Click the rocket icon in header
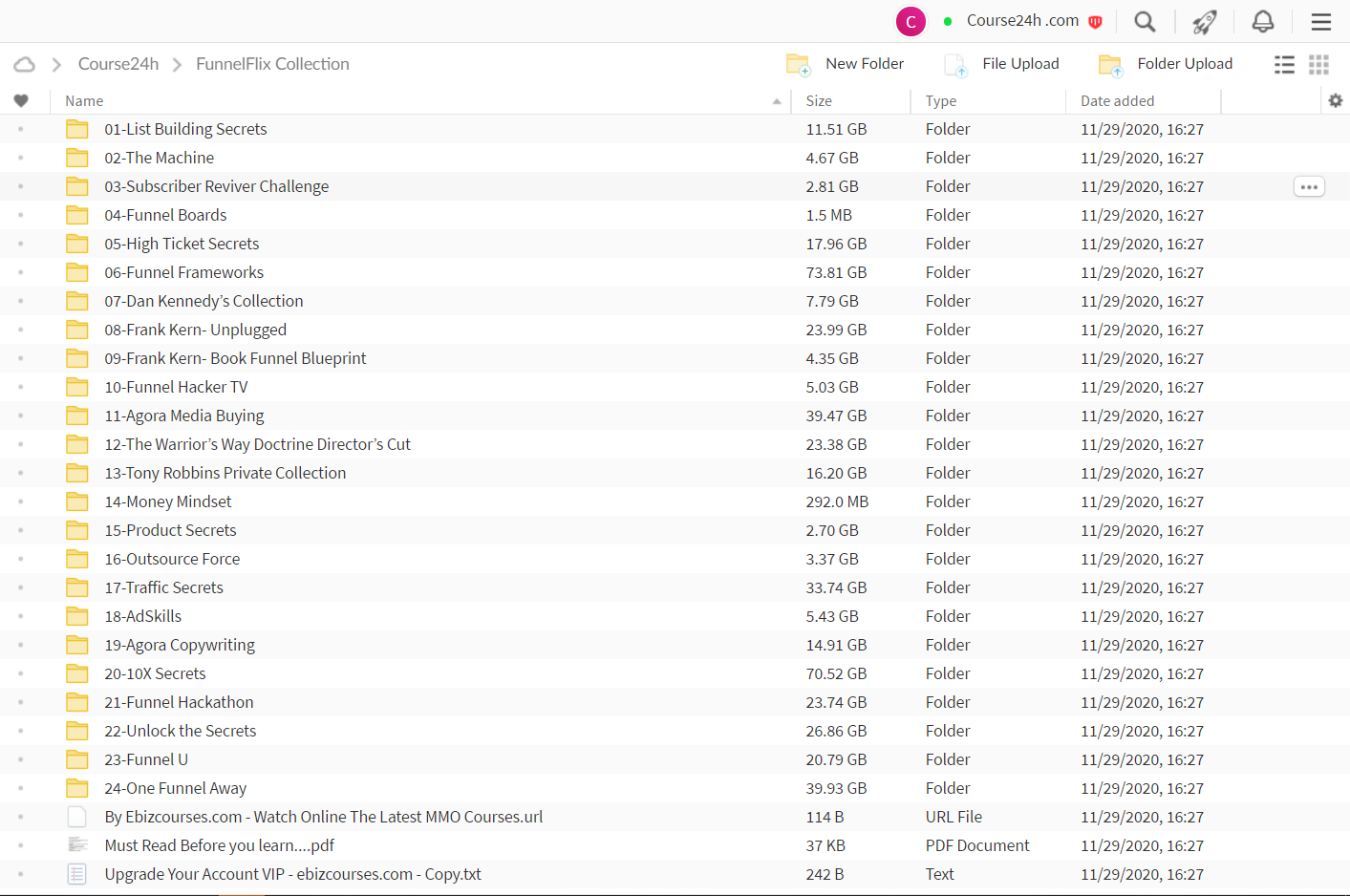The height and width of the screenshot is (896, 1350). [1205, 21]
